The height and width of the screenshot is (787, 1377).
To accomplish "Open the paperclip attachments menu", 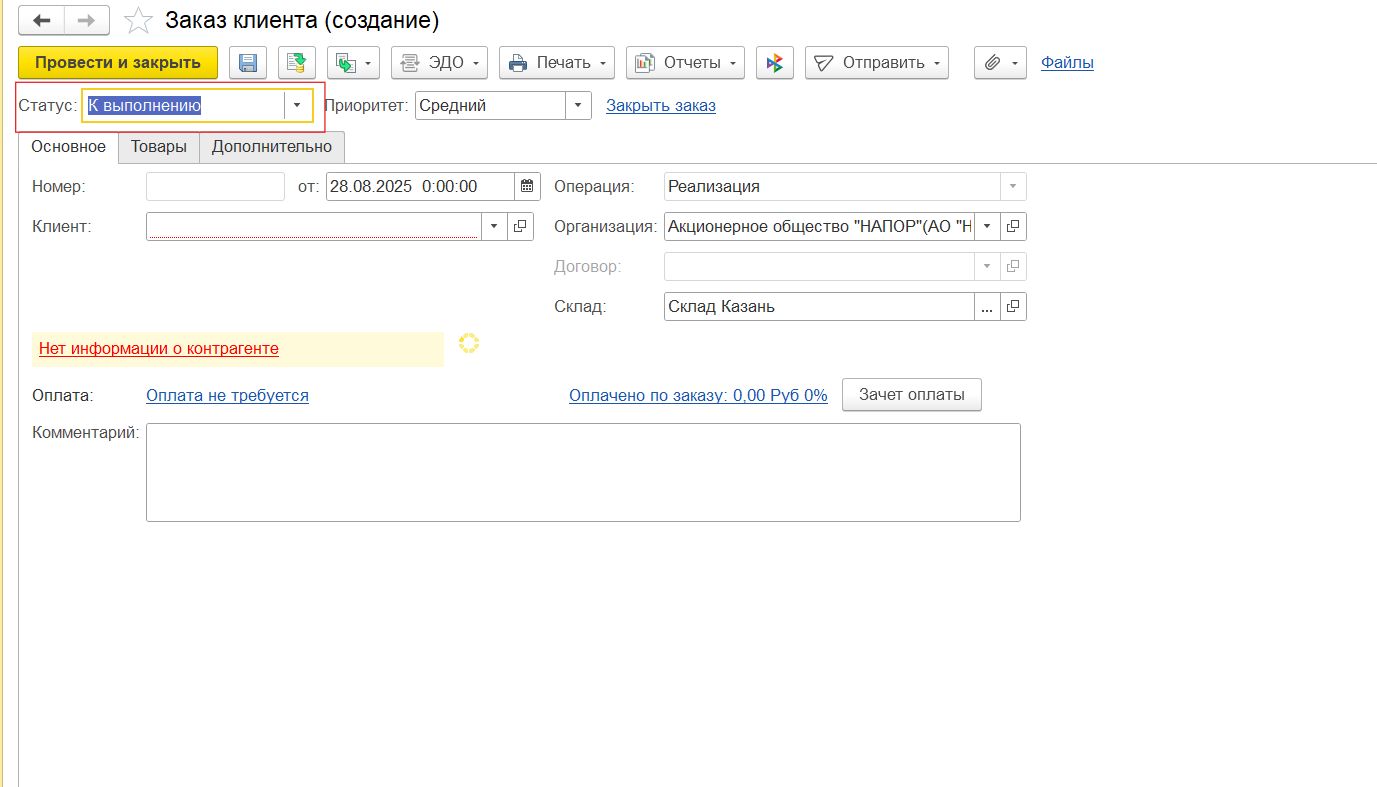I will tap(1000, 63).
